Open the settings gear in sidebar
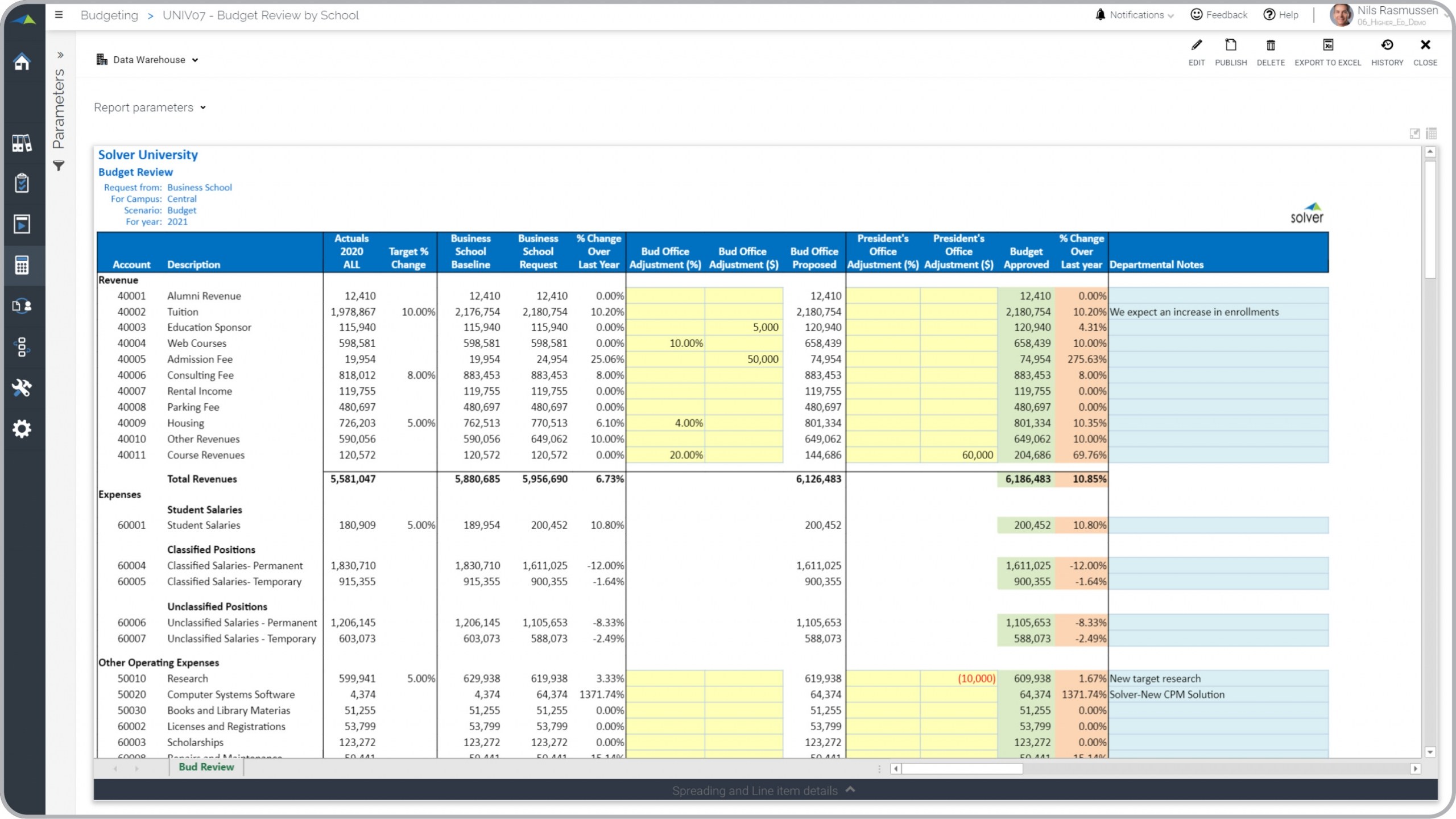 pos(22,429)
